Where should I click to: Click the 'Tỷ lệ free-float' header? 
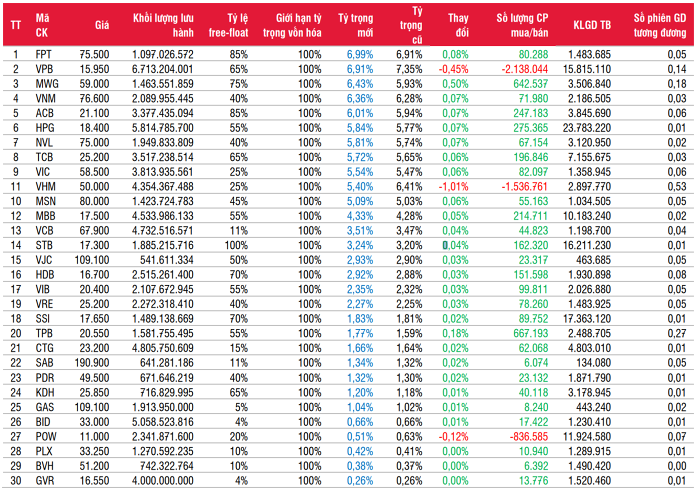pos(230,24)
